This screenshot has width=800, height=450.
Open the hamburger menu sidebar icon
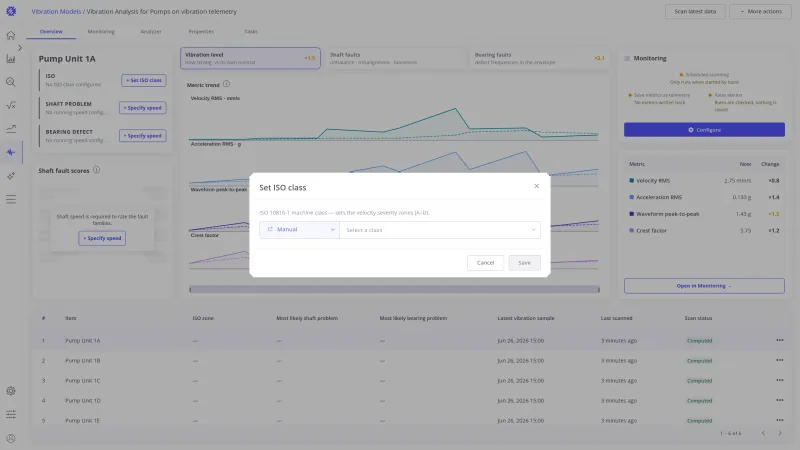click(x=11, y=199)
